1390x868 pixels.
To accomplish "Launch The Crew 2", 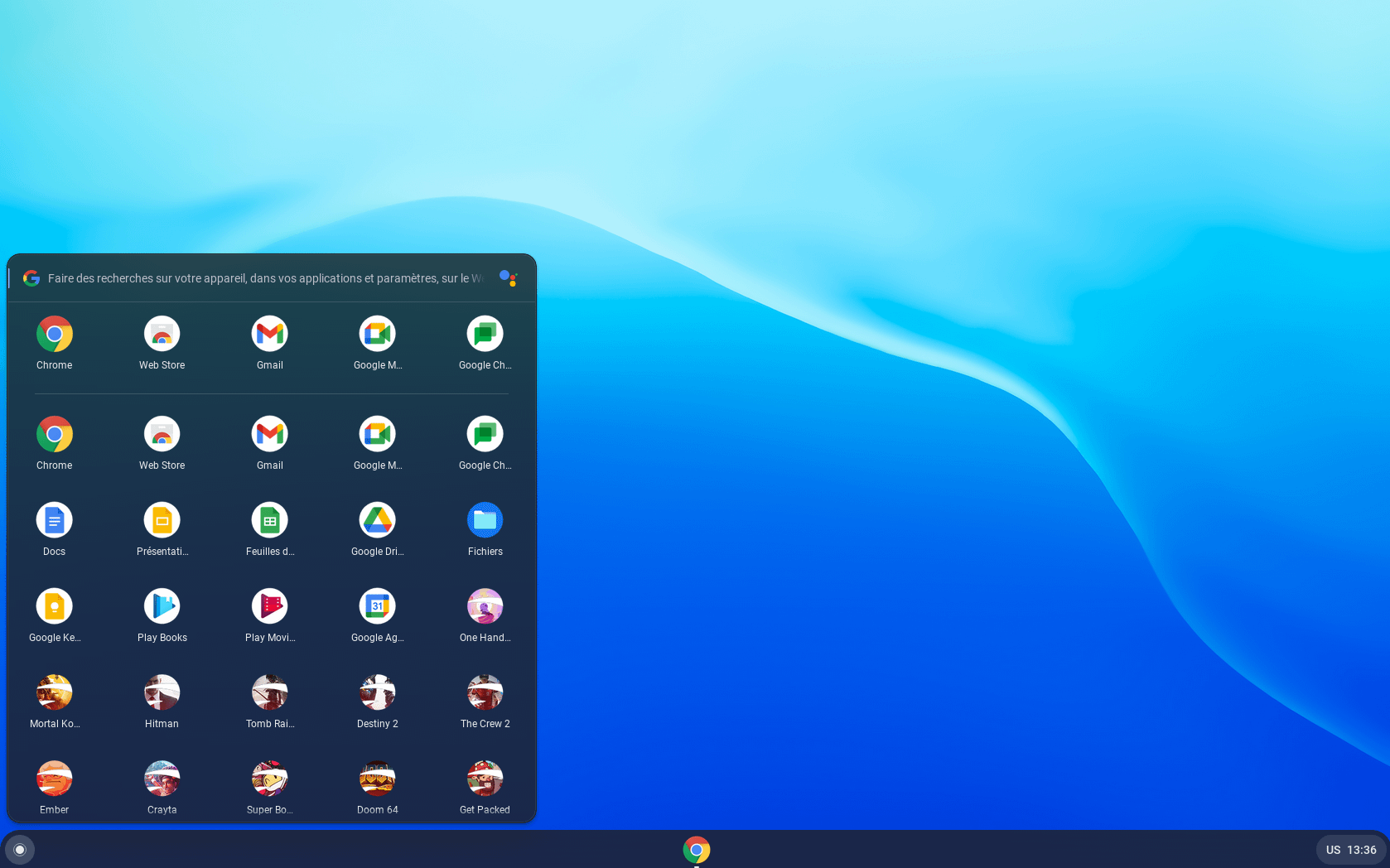I will click(x=485, y=692).
